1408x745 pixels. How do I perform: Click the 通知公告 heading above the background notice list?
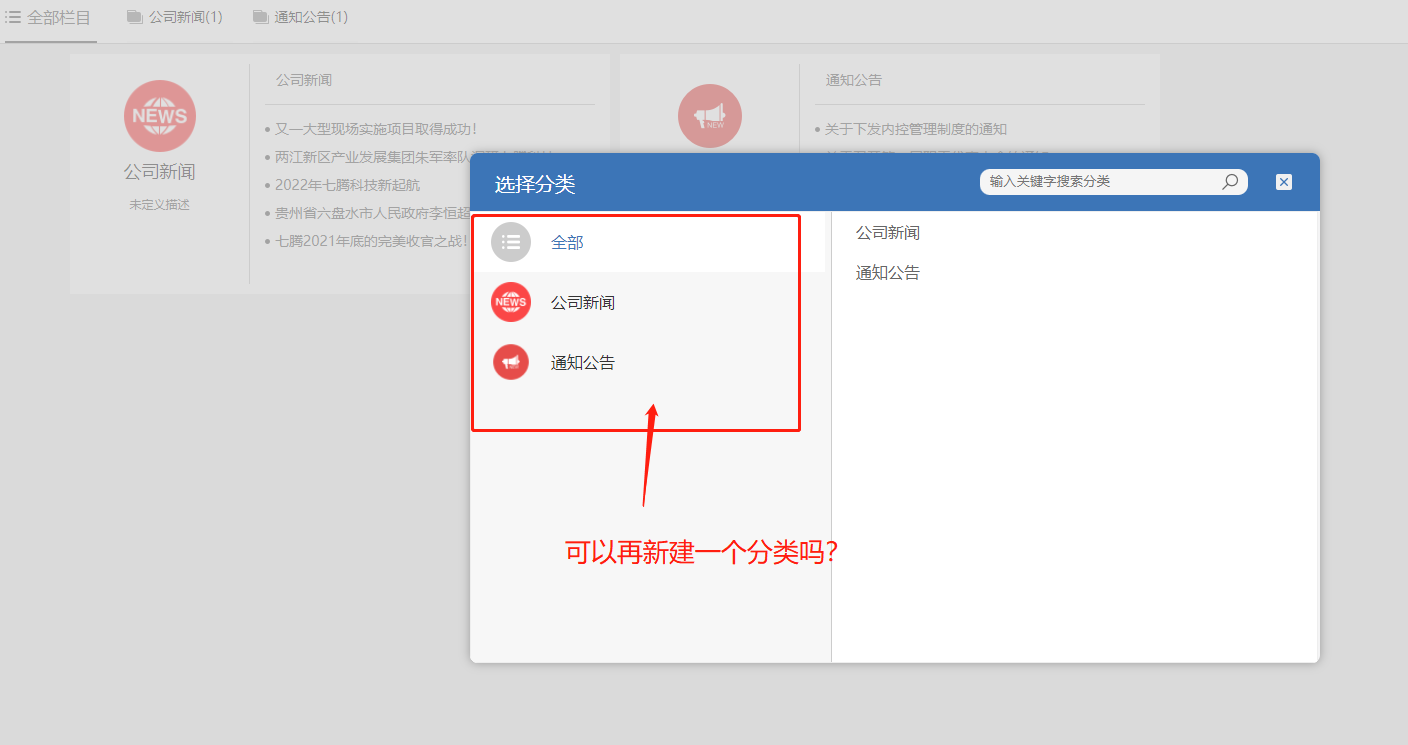coord(854,80)
